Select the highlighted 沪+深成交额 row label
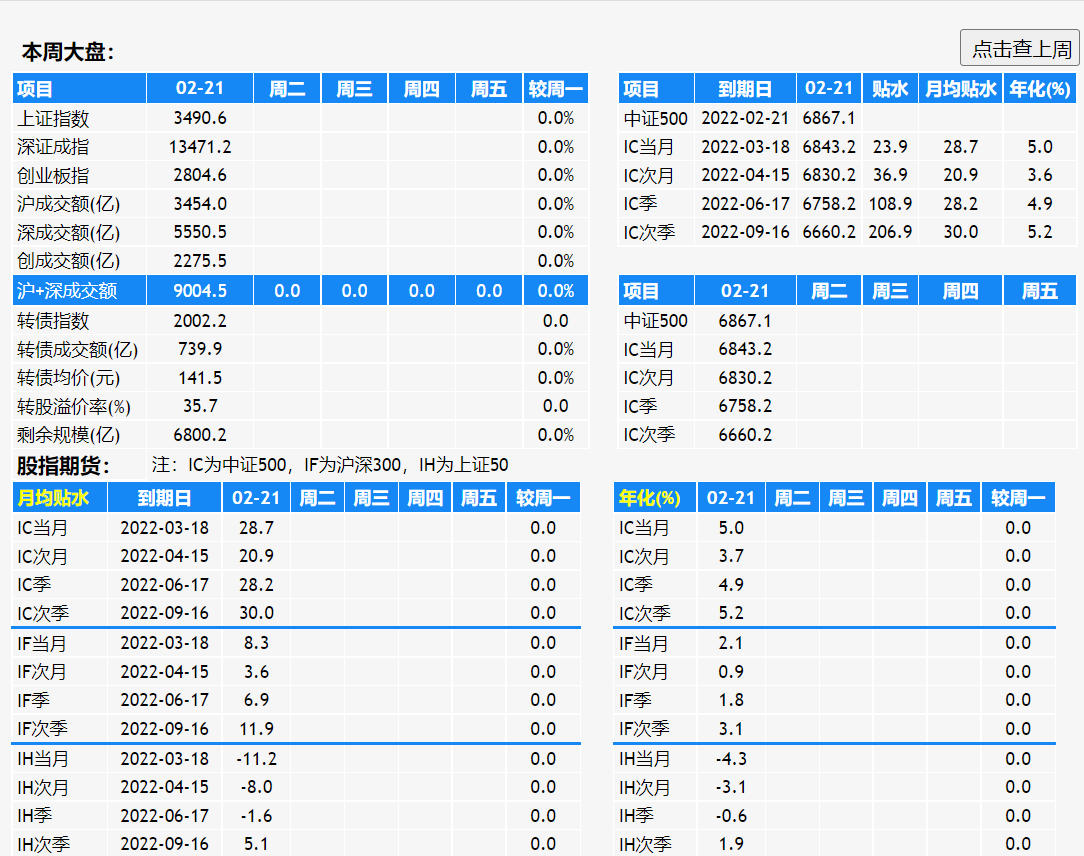This screenshot has height=856, width=1084. [67, 291]
